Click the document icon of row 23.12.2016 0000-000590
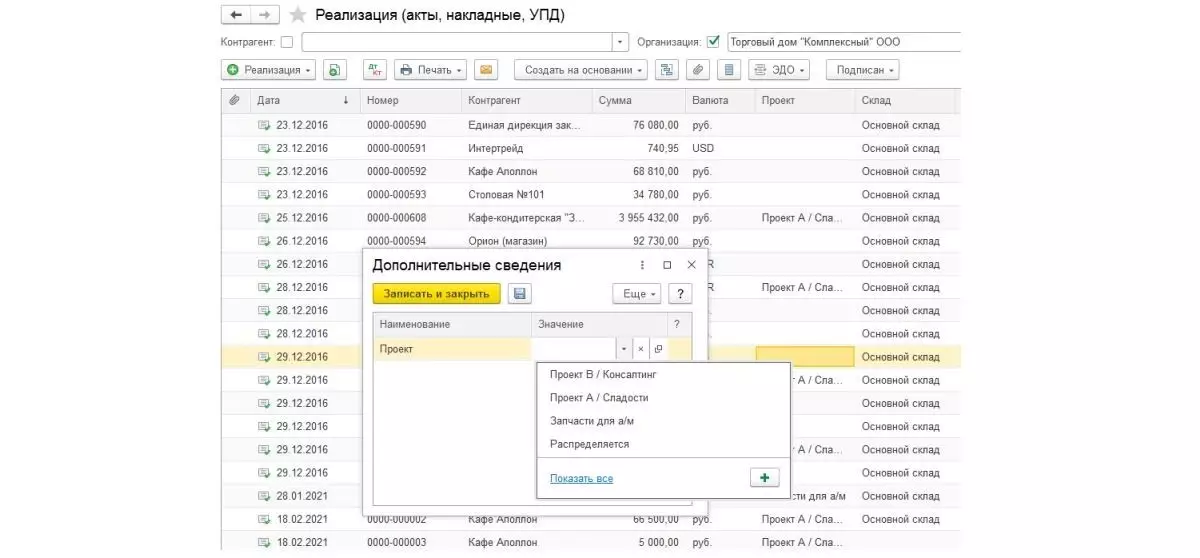 (264, 125)
